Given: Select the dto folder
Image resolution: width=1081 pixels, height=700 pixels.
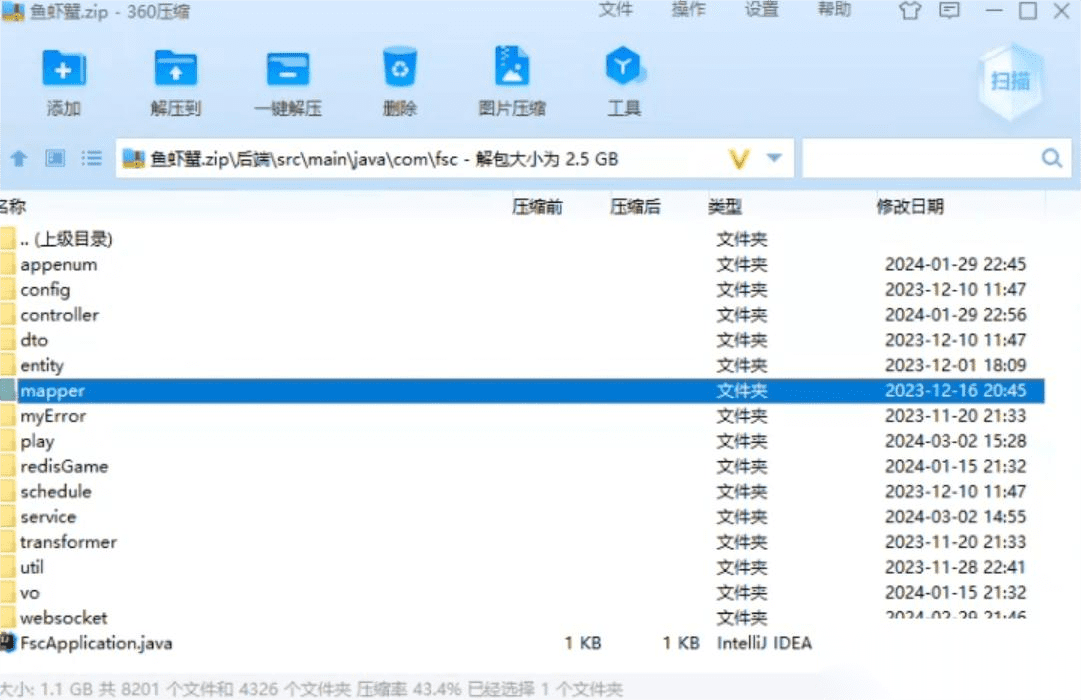Looking at the screenshot, I should point(522,340).
